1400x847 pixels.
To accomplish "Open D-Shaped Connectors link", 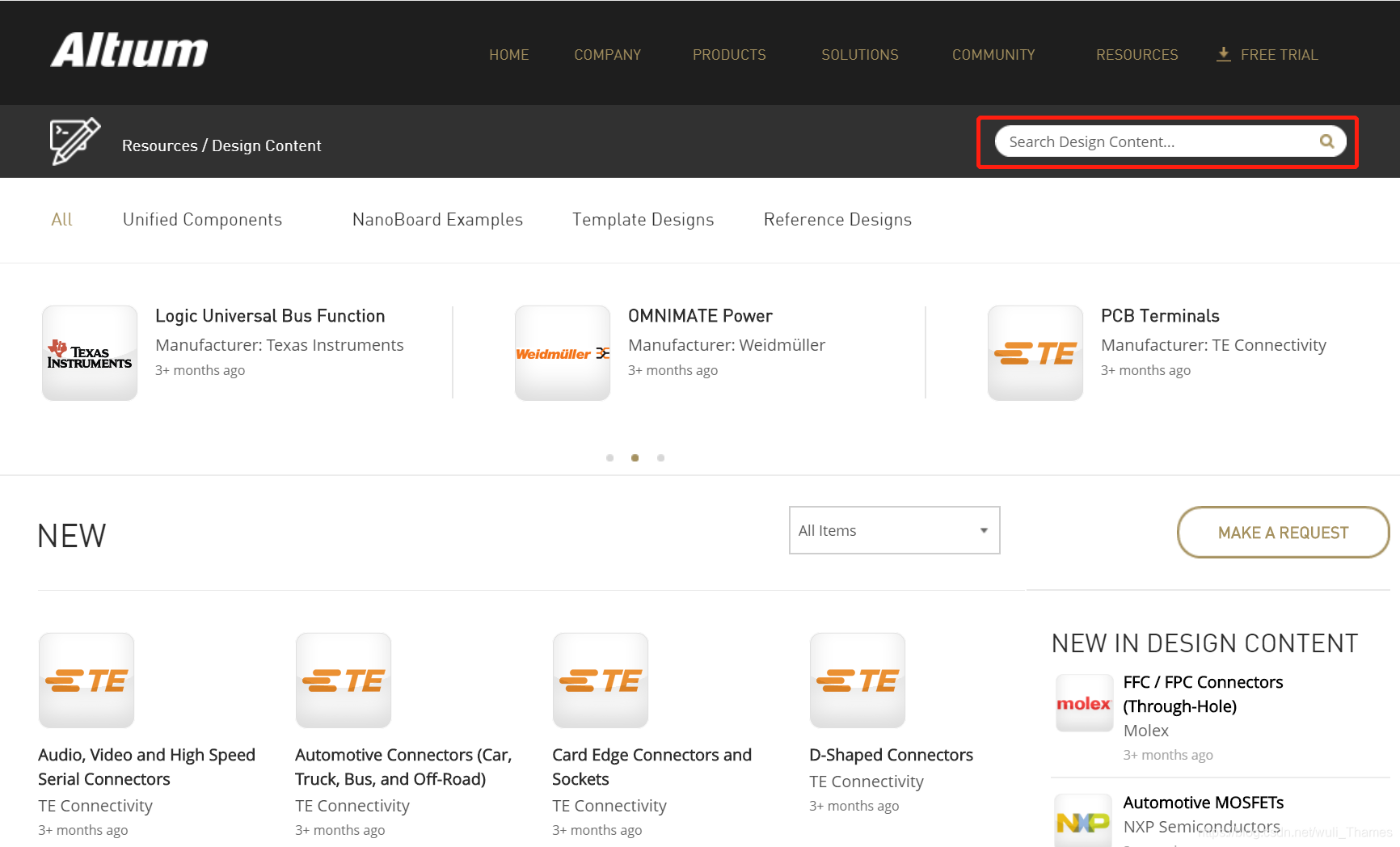I will tap(891, 755).
